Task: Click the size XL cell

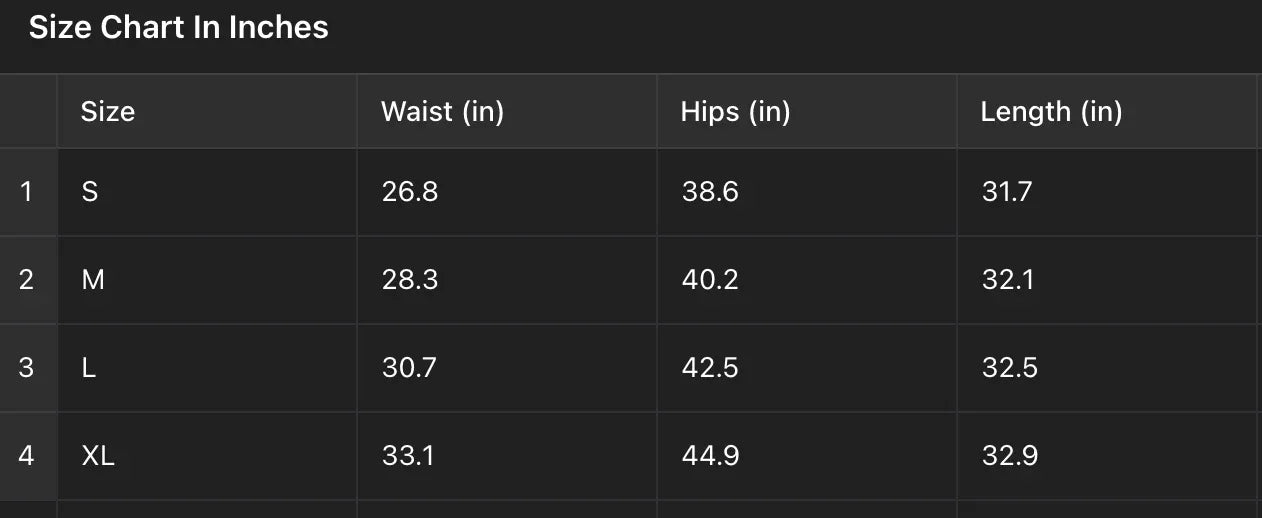Action: [98, 455]
